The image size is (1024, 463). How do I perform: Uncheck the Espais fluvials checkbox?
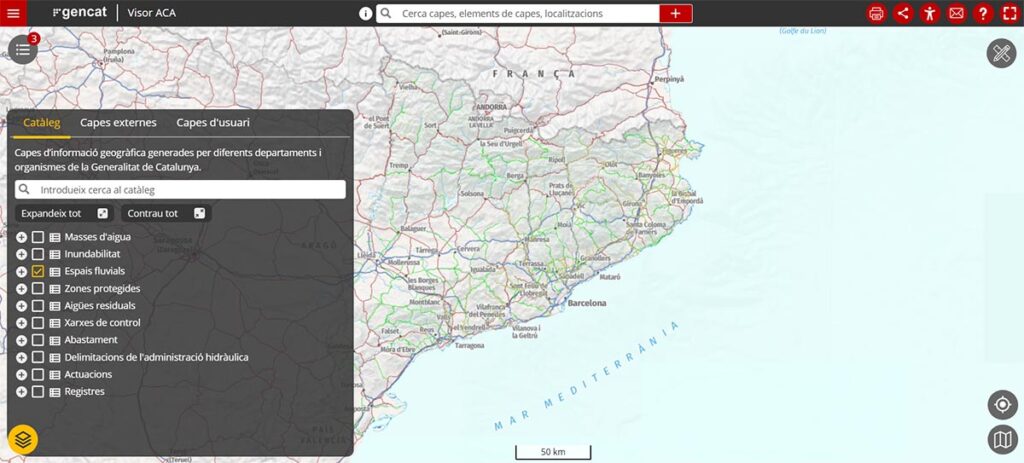point(38,271)
